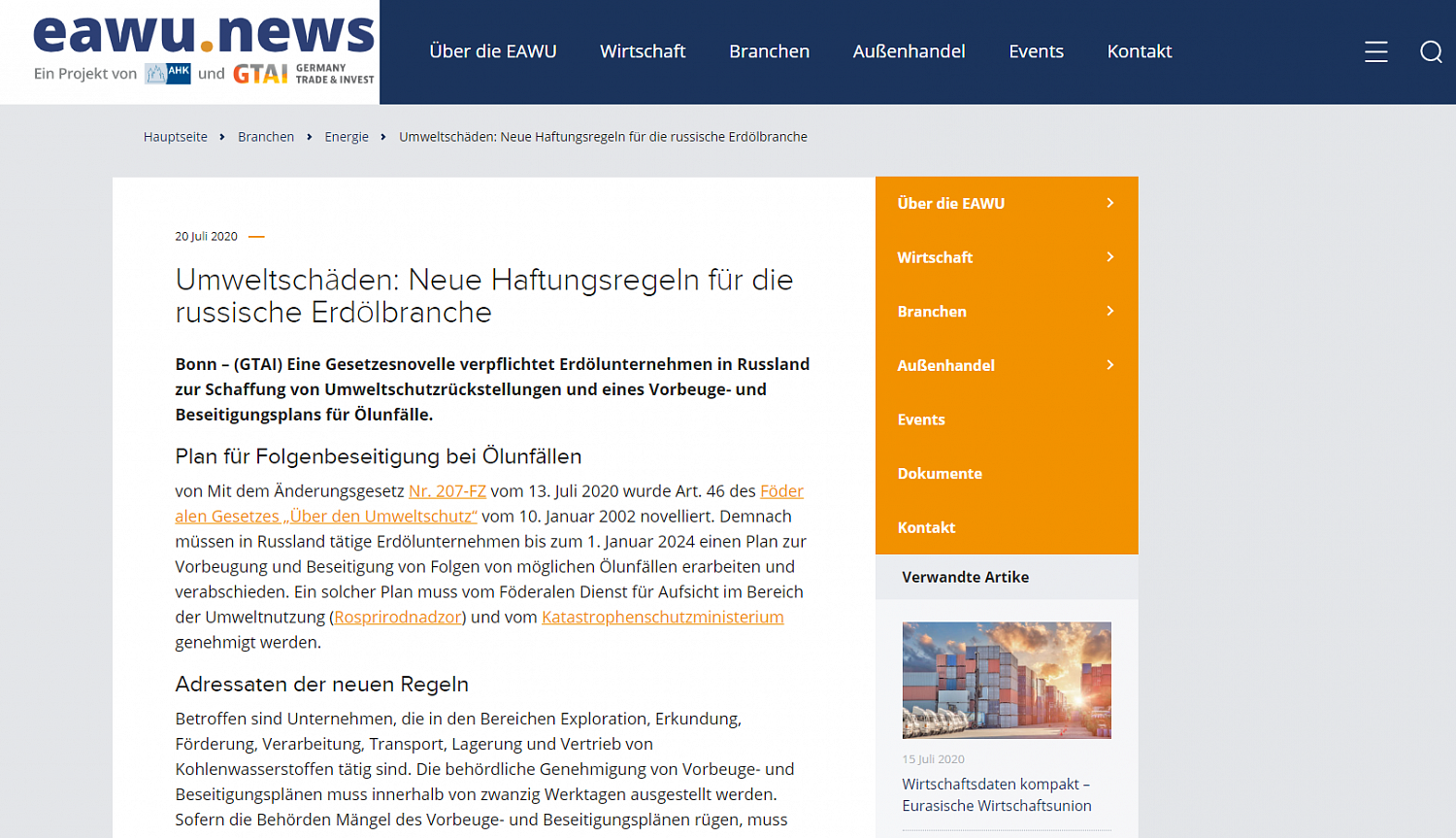Screen dimensions: 1456x838
Task: Open Wirtschaftsdaten kompakt related article title
Action: (x=997, y=795)
